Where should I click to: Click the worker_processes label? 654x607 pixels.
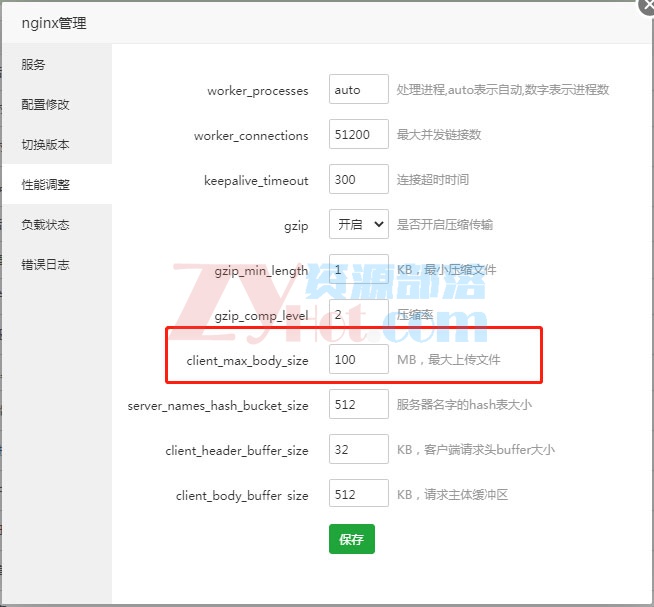pyautogui.click(x=258, y=91)
